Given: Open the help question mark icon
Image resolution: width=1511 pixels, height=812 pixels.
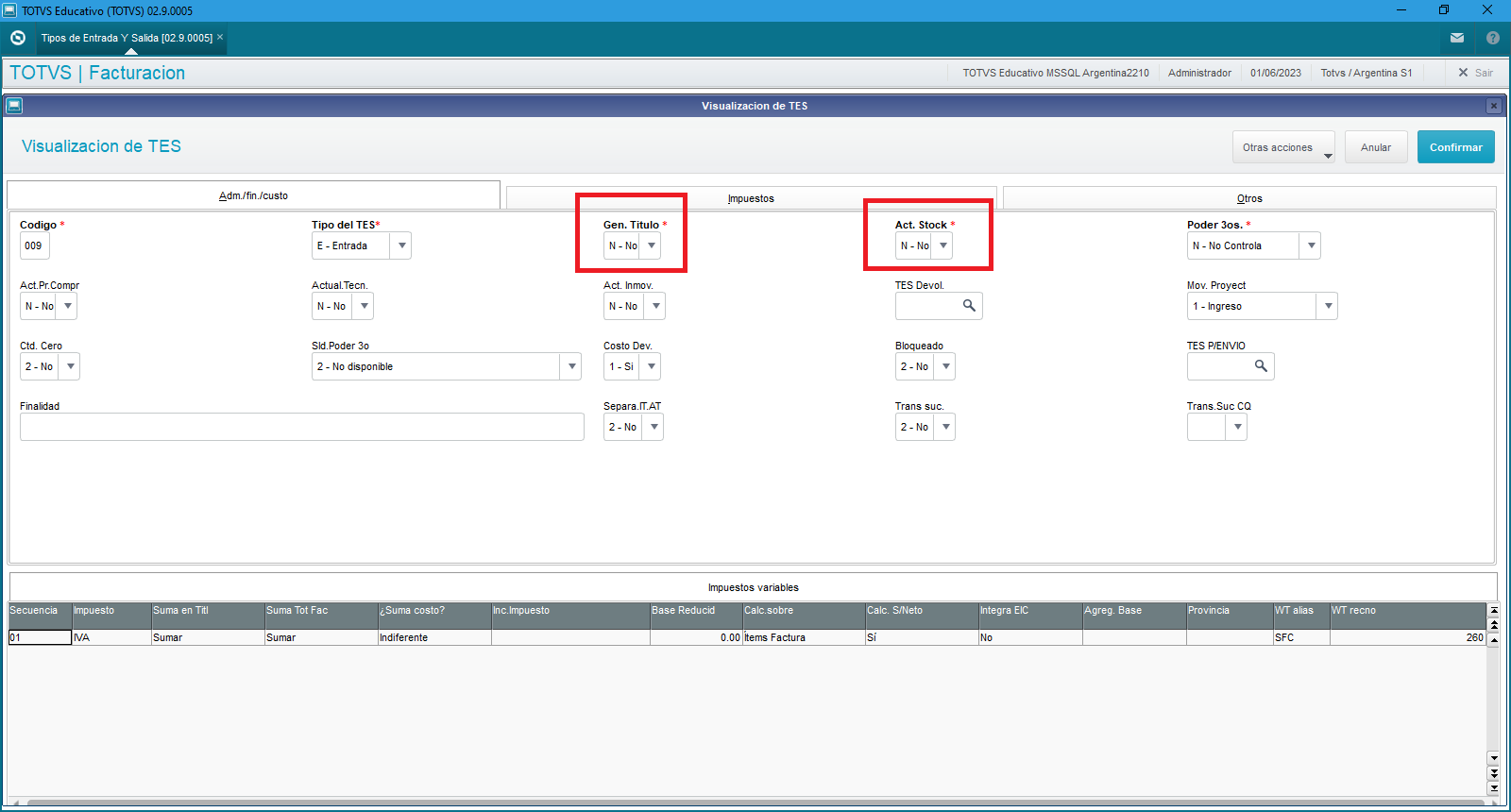Looking at the screenshot, I should (x=1493, y=38).
